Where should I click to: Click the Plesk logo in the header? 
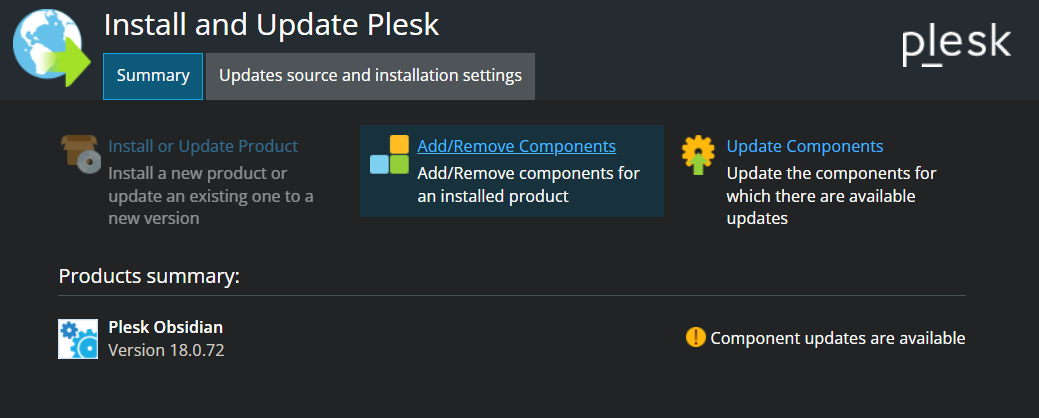[956, 44]
